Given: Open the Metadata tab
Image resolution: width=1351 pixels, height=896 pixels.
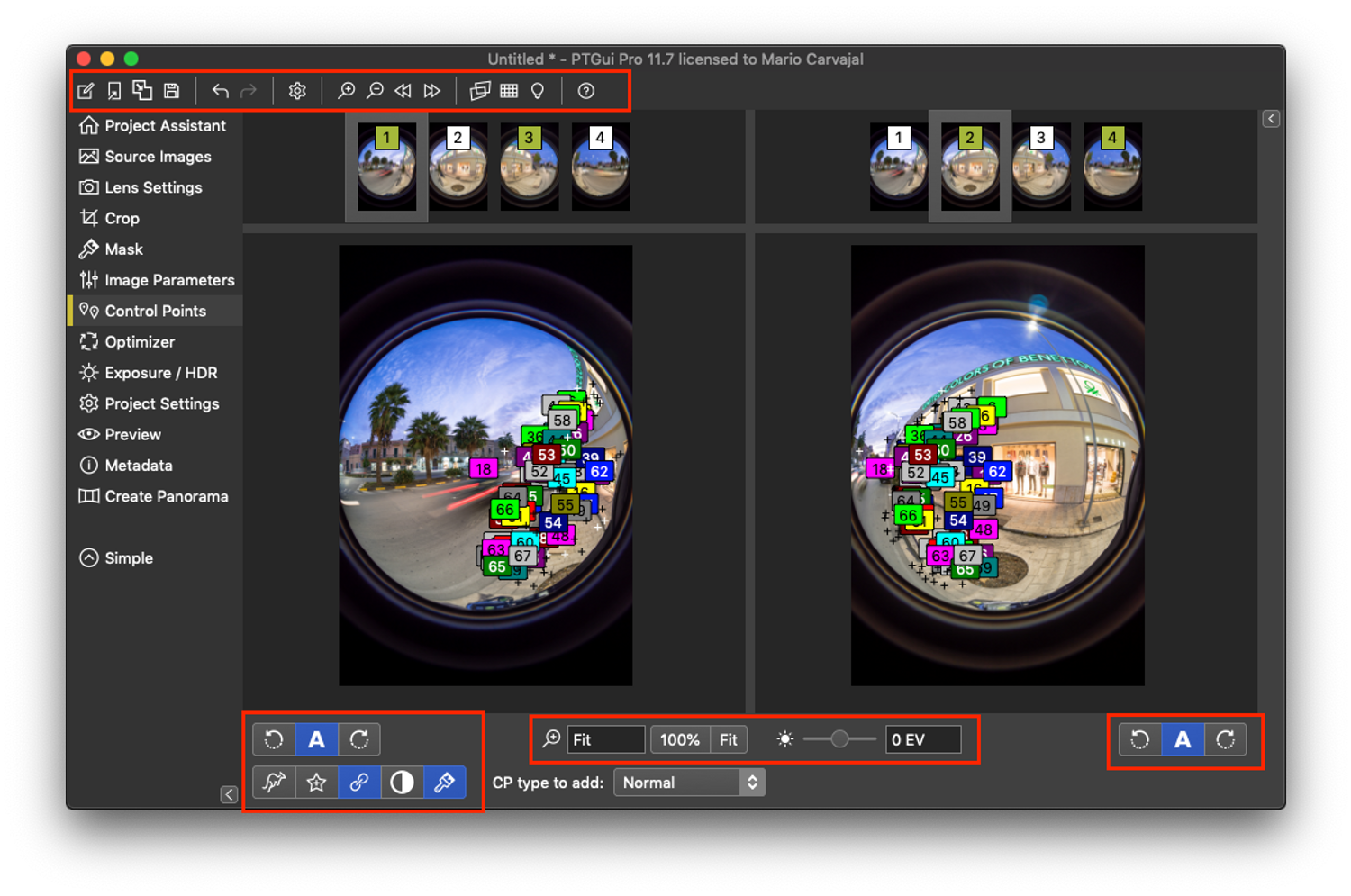Looking at the screenshot, I should click(x=155, y=466).
